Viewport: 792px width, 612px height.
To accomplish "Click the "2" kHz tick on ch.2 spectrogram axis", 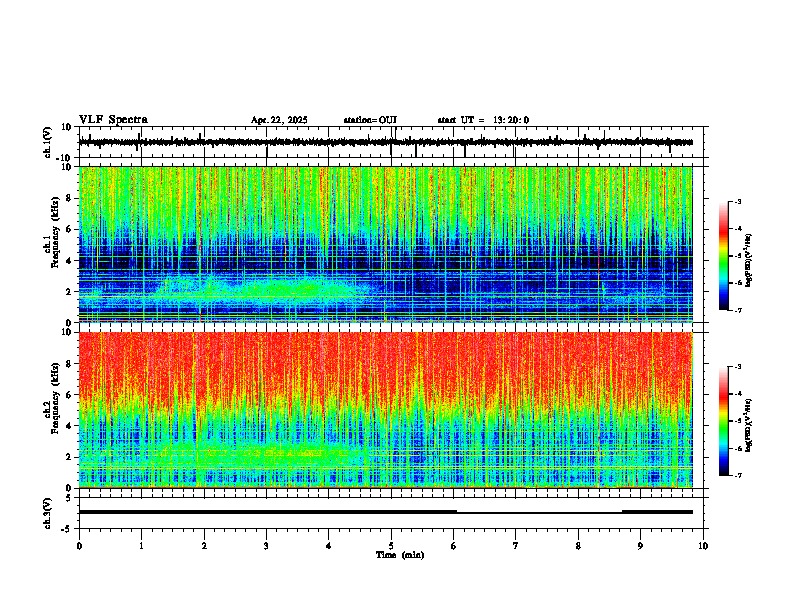I will click(x=69, y=457).
